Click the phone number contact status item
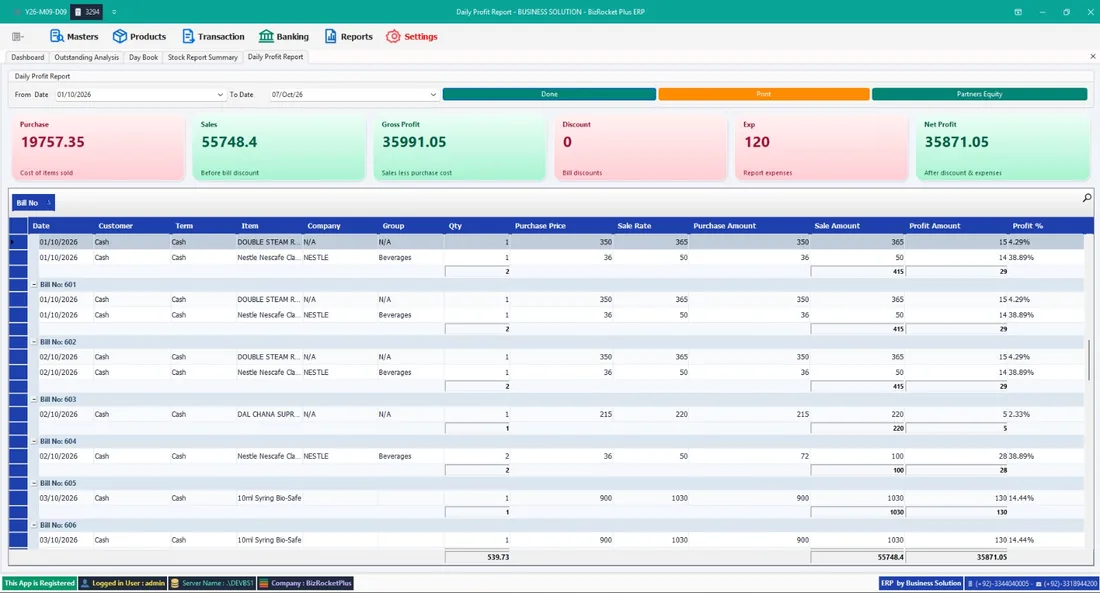 tap(1031, 583)
